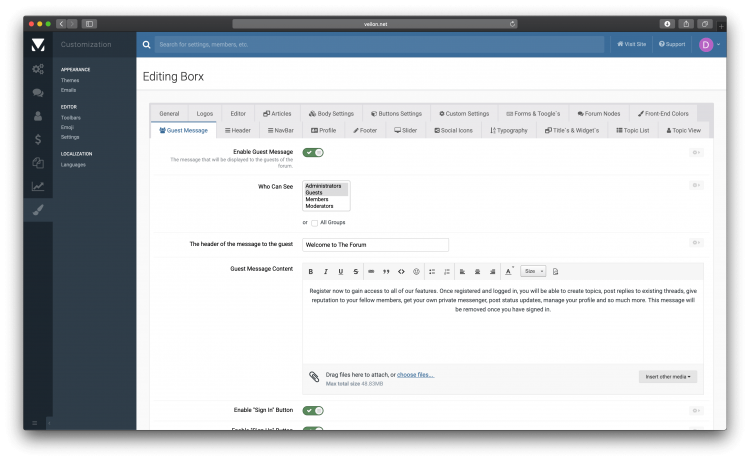Collapse the admin sidebar with the arrow

pos(49,423)
